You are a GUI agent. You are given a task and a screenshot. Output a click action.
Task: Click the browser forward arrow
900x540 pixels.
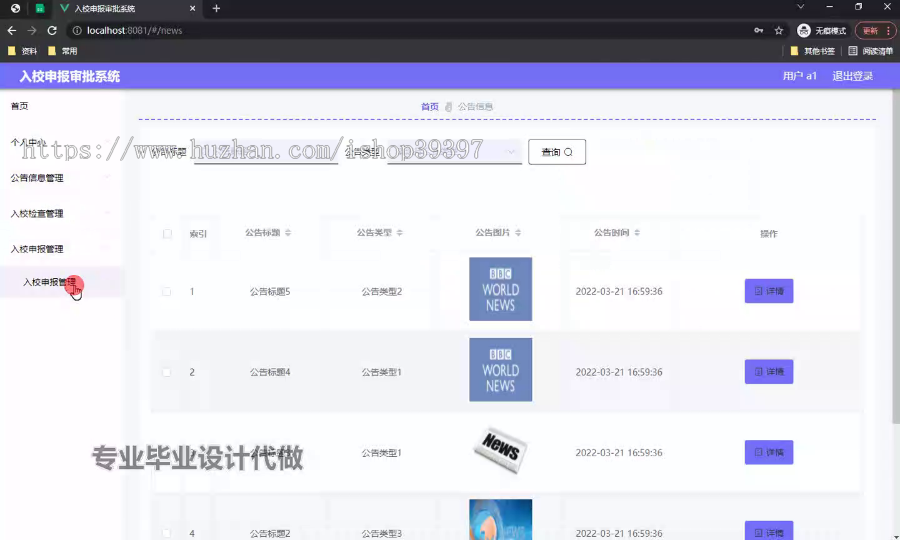coord(32,30)
